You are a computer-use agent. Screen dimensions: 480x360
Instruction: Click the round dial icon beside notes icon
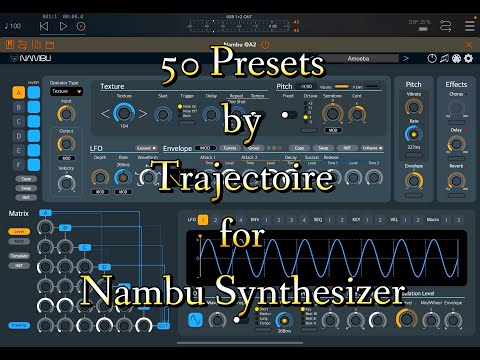(x=432, y=59)
